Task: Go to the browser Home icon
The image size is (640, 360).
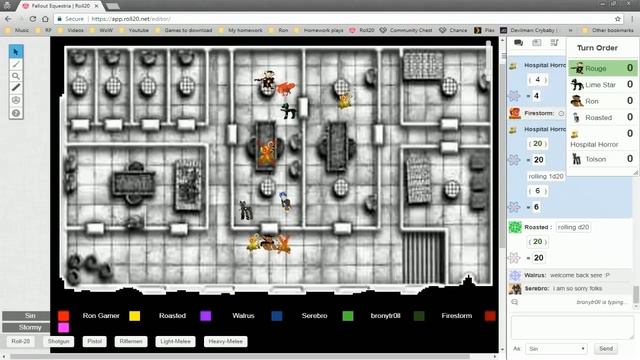Action: [45, 19]
